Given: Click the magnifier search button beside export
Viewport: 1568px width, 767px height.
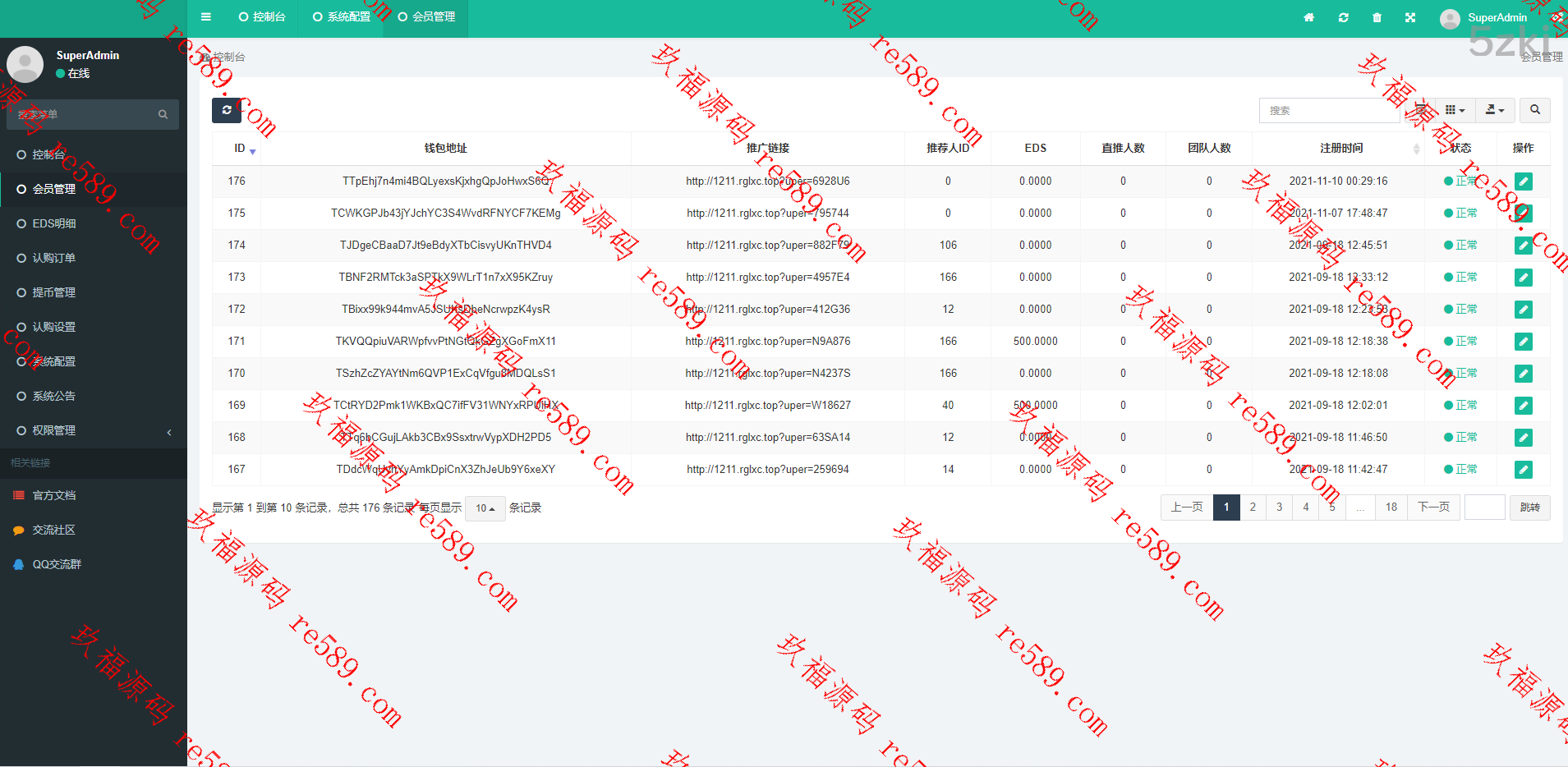Looking at the screenshot, I should pyautogui.click(x=1534, y=110).
